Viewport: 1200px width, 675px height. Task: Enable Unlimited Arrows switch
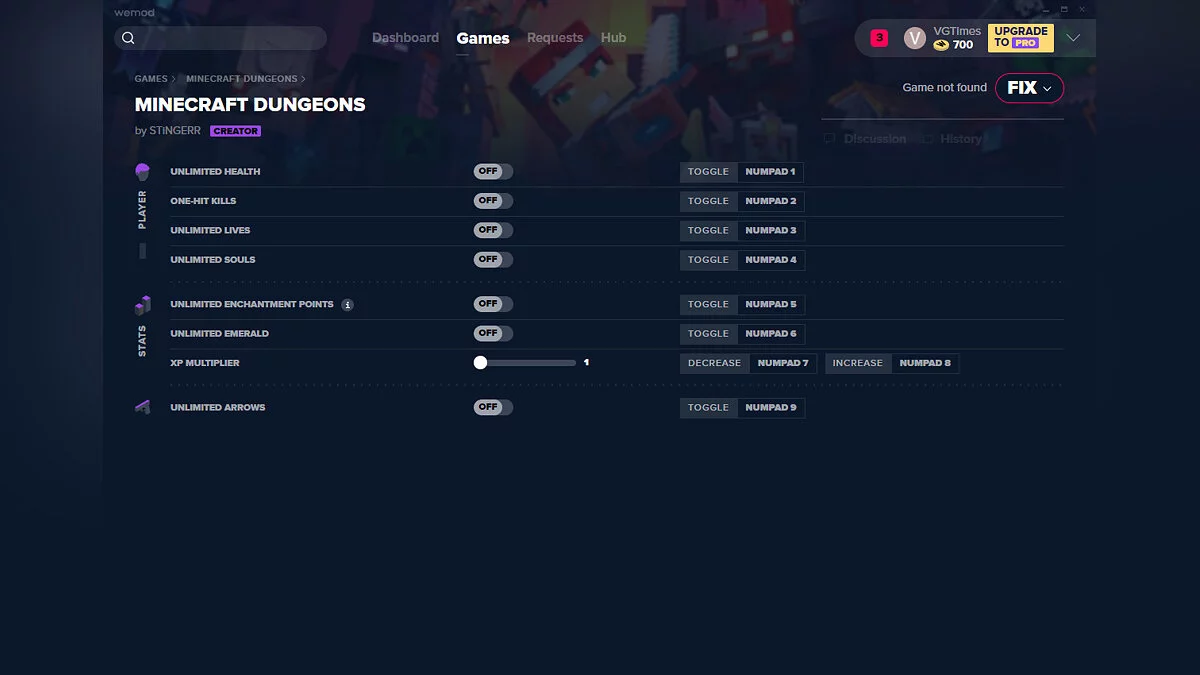(493, 407)
